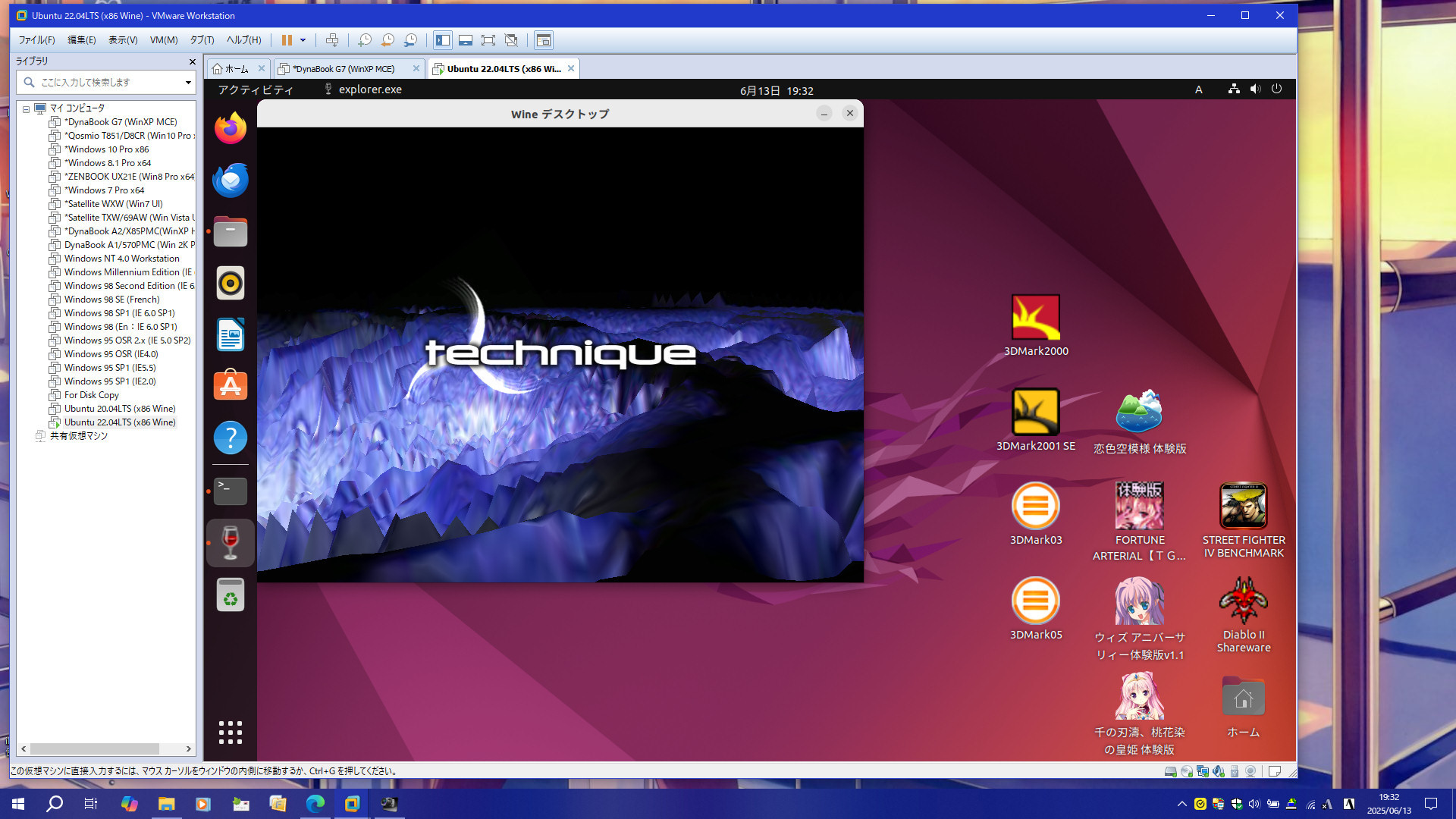Show hidden tray icons chevron in Windows taskbar
This screenshot has height=819, width=1456.
[1181, 804]
